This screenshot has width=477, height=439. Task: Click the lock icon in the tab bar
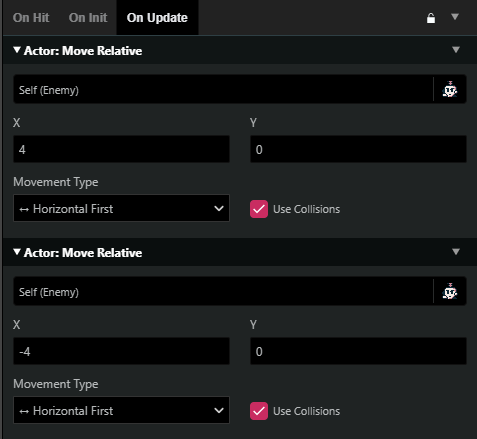point(431,18)
